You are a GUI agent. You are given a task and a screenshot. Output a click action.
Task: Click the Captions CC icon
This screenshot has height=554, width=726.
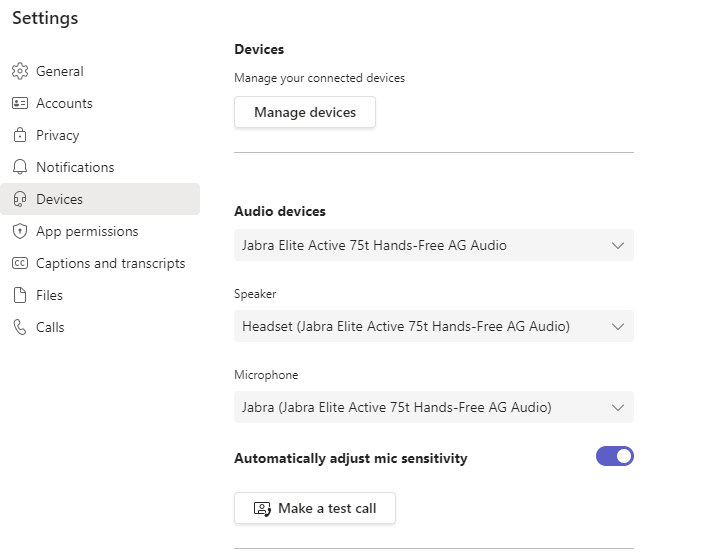[20, 263]
